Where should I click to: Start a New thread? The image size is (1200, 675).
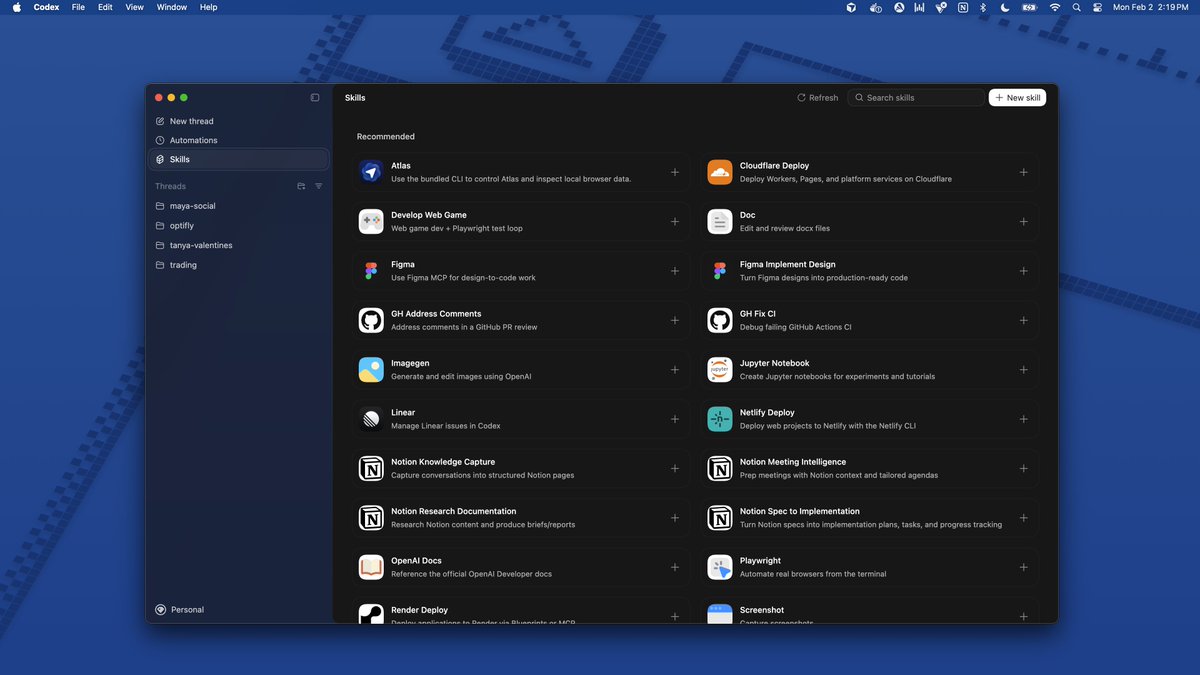point(238,121)
